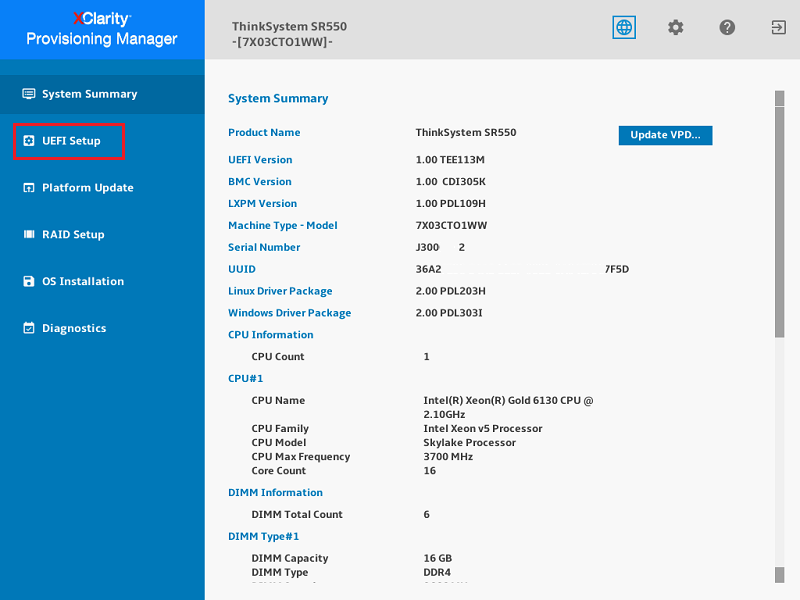Select UEFI Setup in the sidebar
Image resolution: width=800 pixels, height=600 pixels.
70,141
